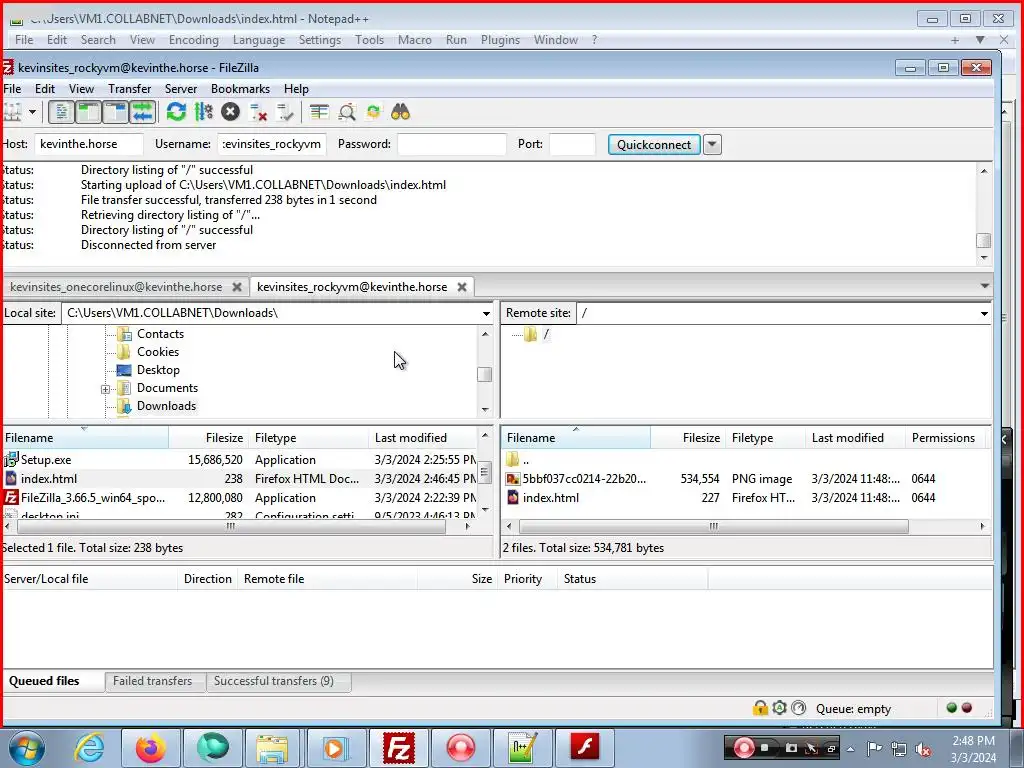Click the disconnect from server icon

coord(259,112)
